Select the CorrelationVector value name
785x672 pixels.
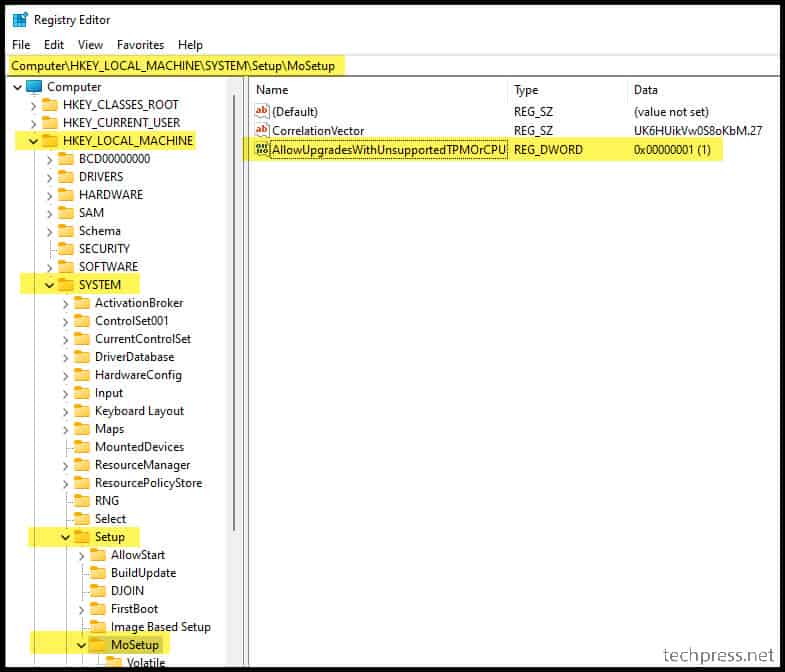click(x=318, y=131)
